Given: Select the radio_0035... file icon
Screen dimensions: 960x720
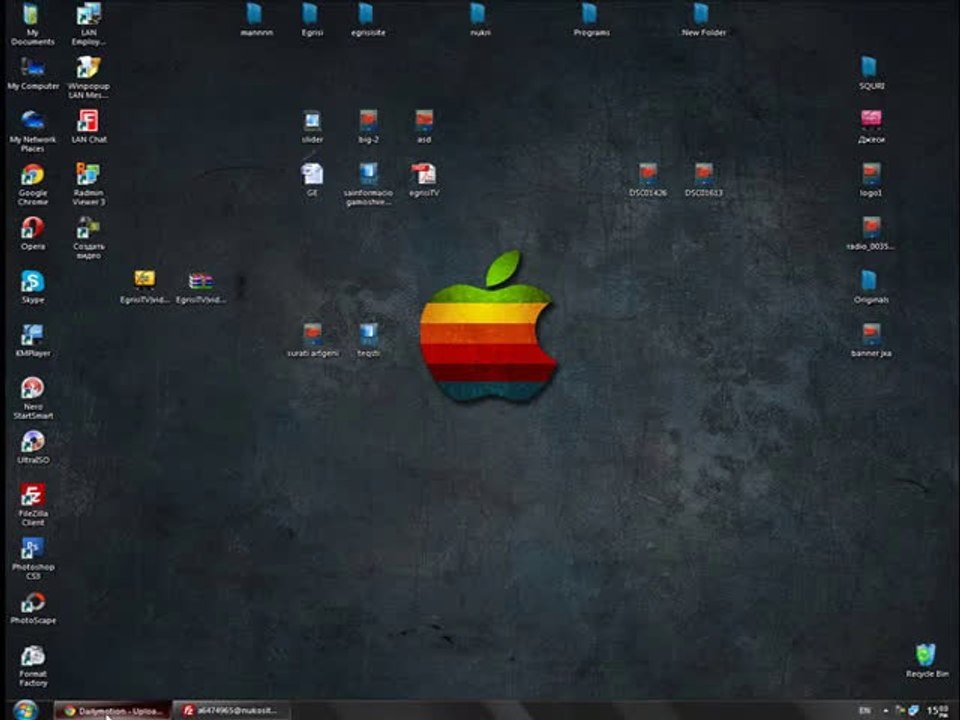Looking at the screenshot, I should pyautogui.click(x=871, y=233).
